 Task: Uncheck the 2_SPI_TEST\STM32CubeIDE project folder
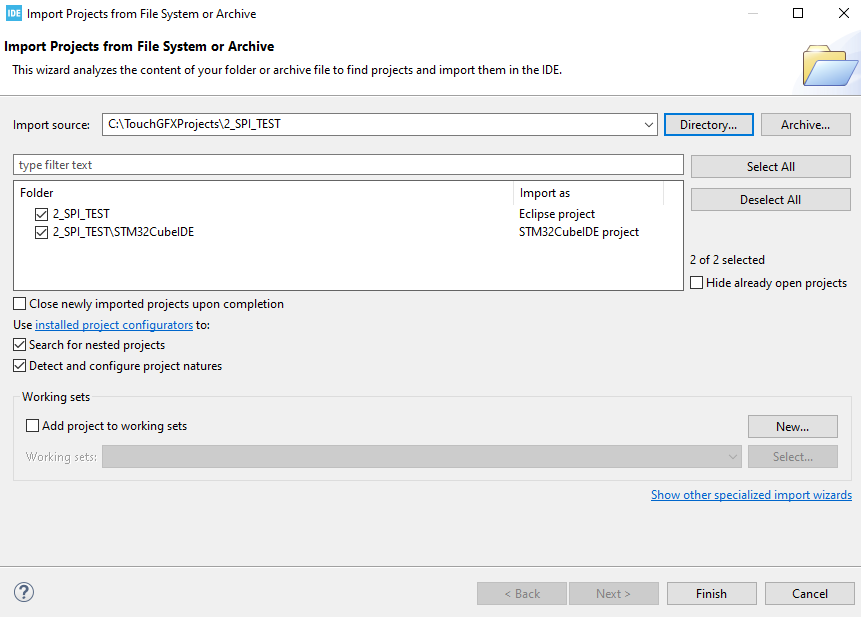click(x=41, y=232)
